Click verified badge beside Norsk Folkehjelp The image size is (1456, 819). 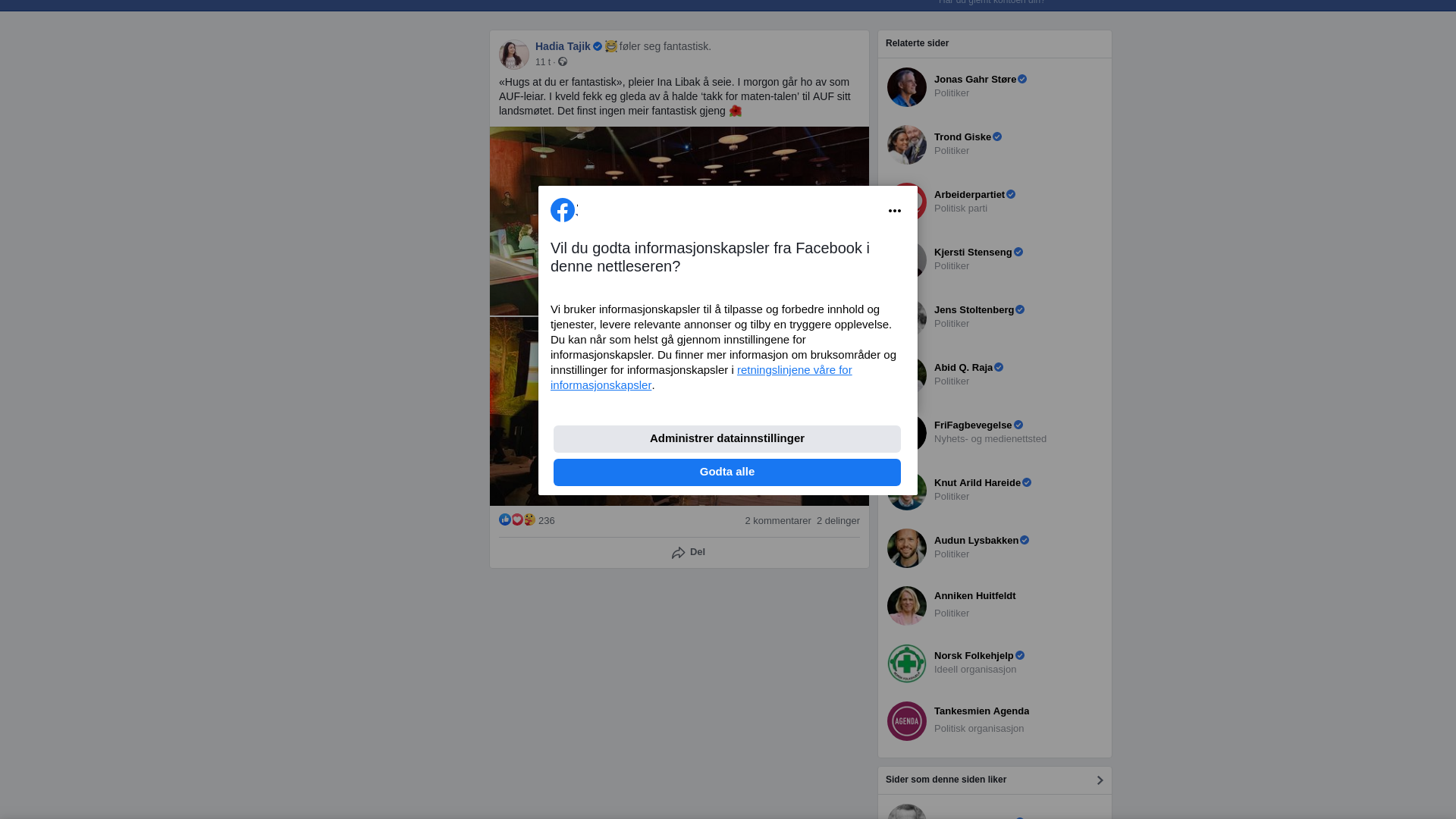click(x=1020, y=656)
